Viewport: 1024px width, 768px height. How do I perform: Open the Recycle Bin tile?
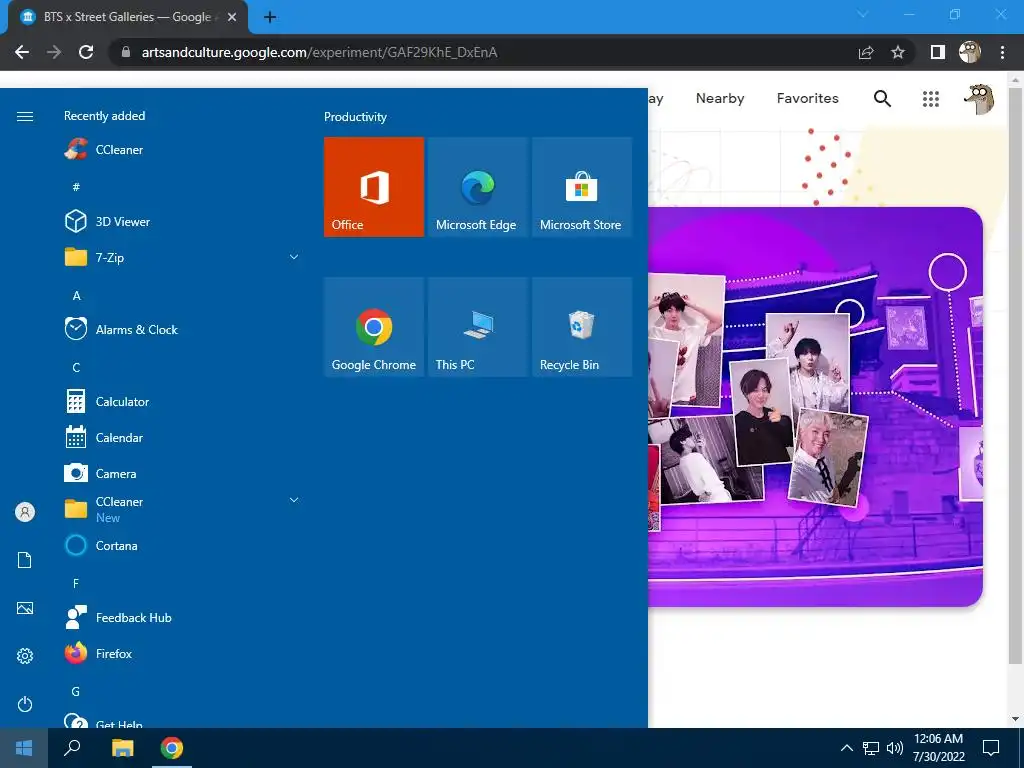(x=581, y=327)
